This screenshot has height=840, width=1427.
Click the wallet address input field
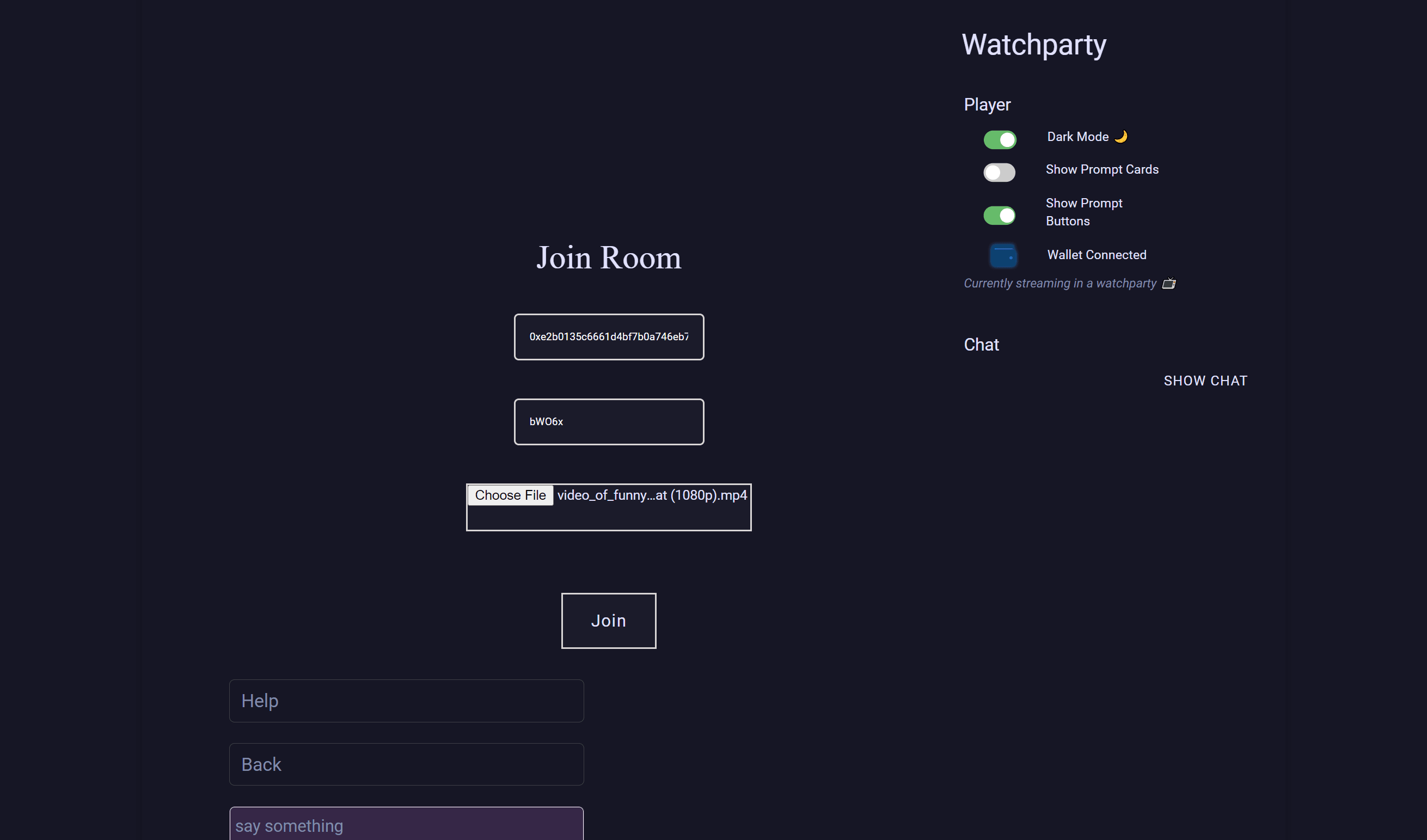pyautogui.click(x=609, y=337)
